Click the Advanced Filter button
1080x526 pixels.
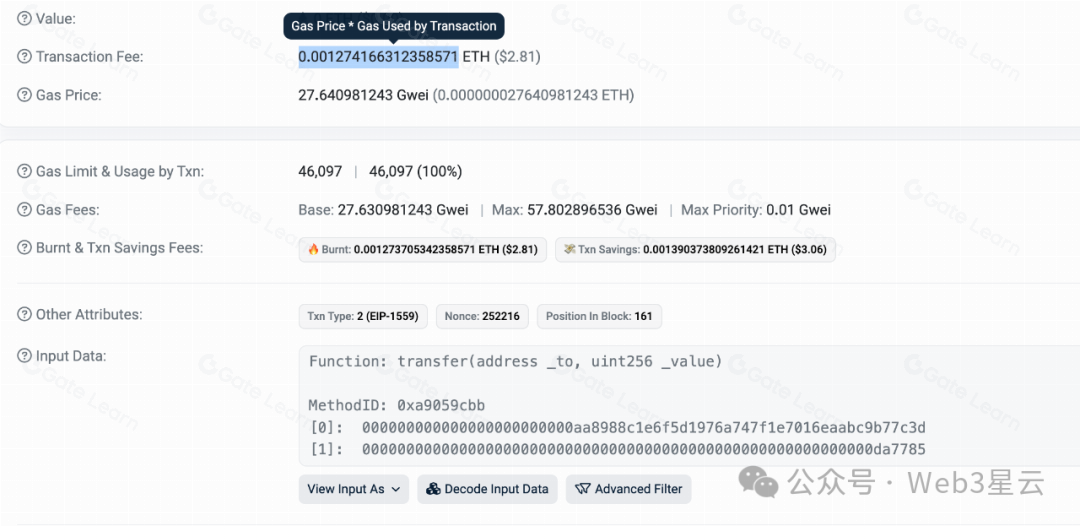coord(629,489)
